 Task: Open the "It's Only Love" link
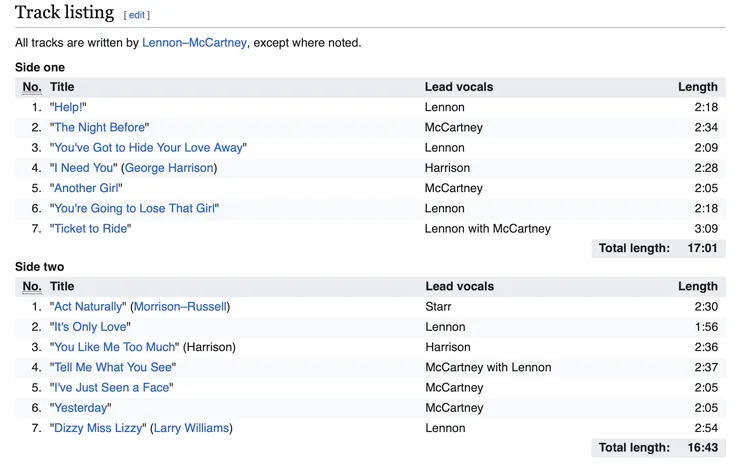[91, 327]
